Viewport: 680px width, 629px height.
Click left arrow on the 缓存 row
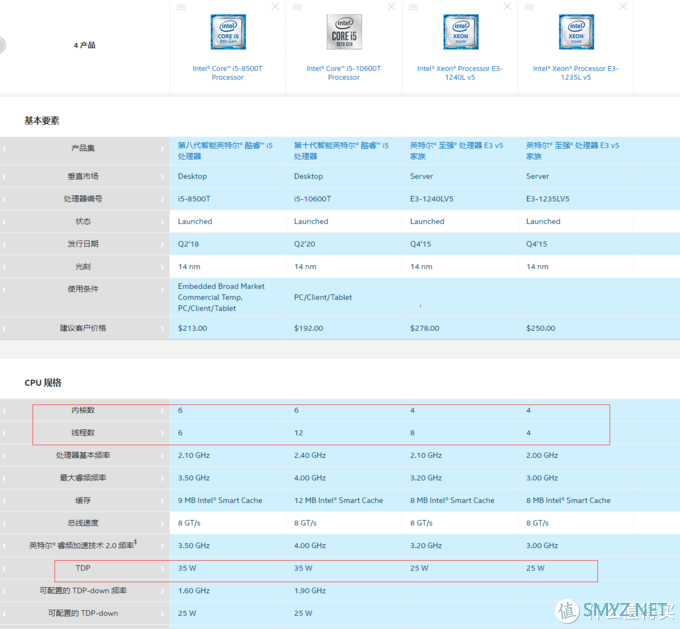(4, 500)
